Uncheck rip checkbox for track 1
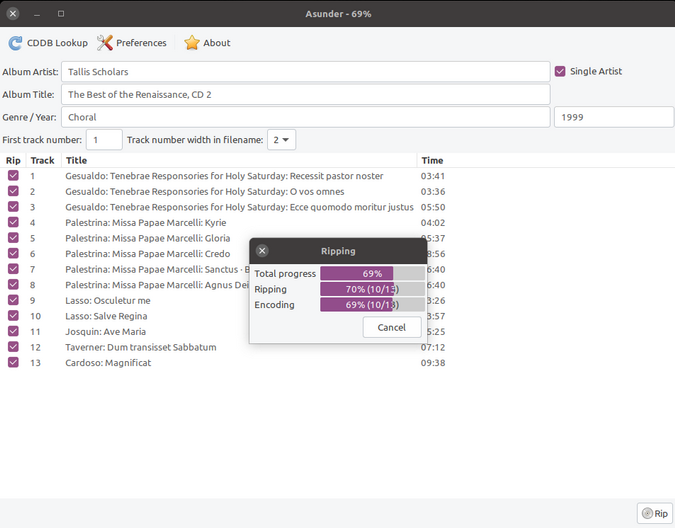This screenshot has width=675, height=528. pos(13,176)
